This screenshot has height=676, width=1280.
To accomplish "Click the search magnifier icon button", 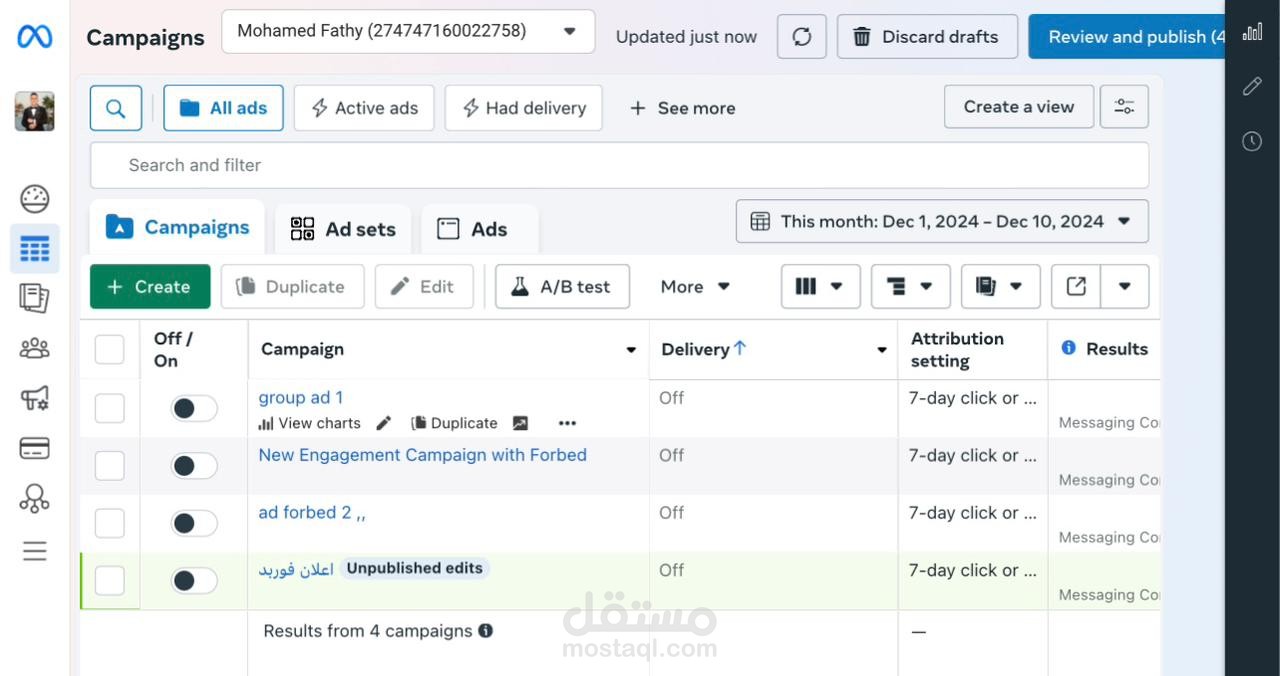I will pos(116,108).
